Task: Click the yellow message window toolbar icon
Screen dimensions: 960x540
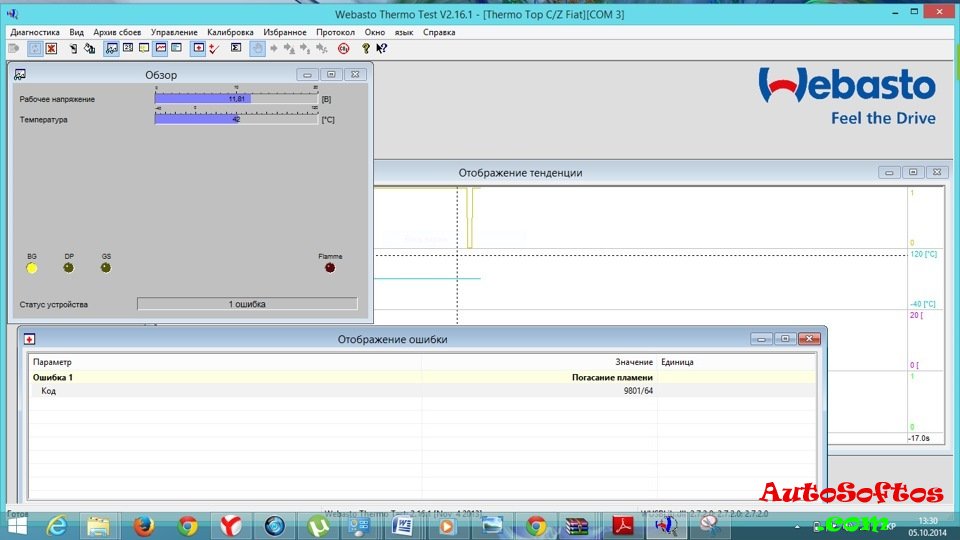Action: (x=144, y=48)
